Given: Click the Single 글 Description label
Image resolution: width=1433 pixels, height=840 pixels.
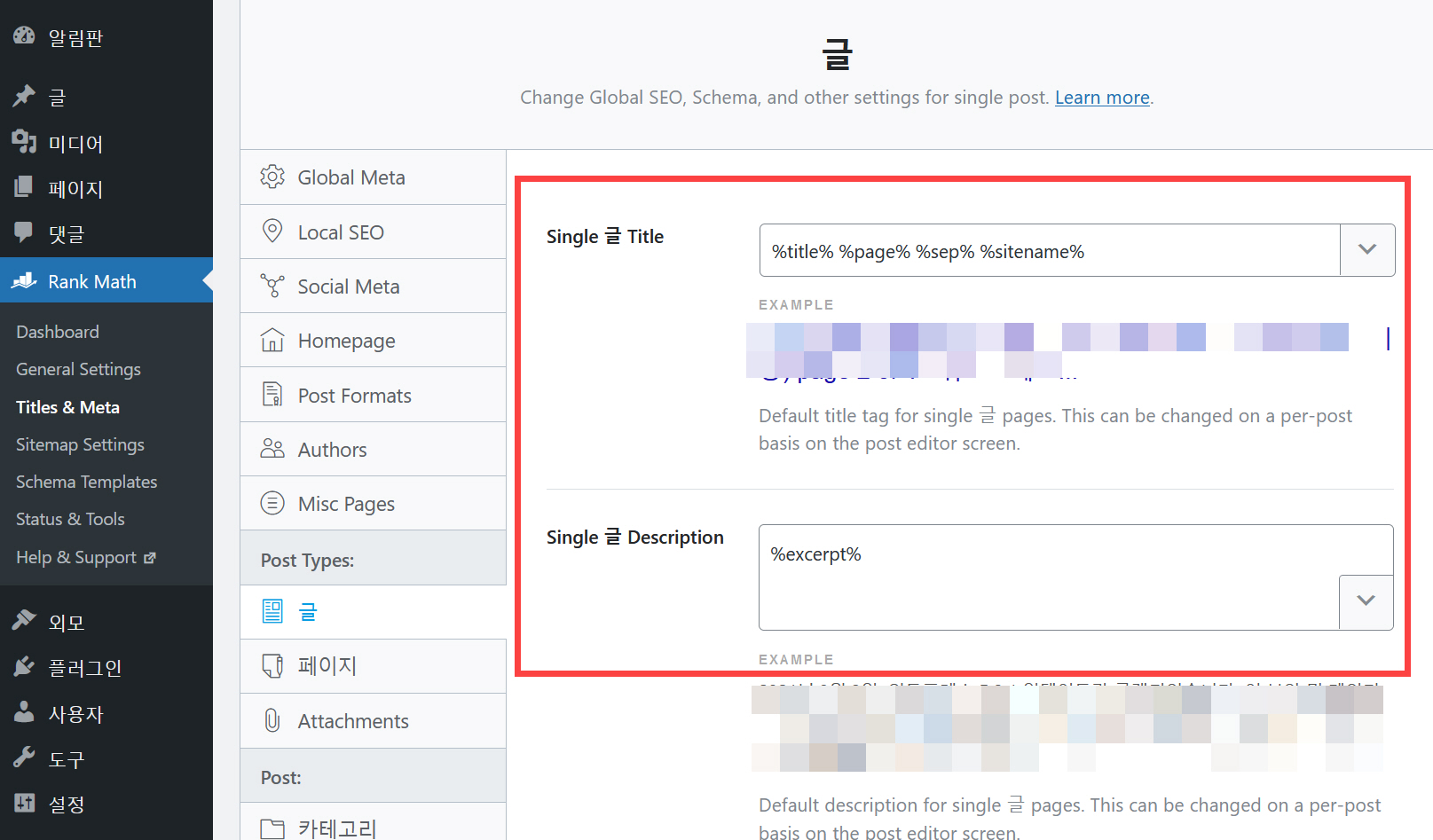Looking at the screenshot, I should pos(635,537).
